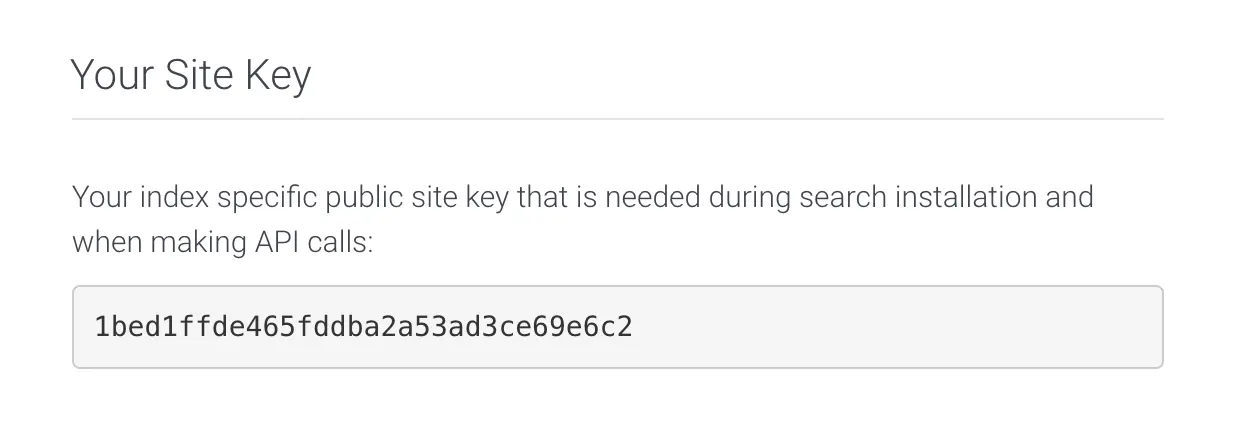
Task: Click the word "installation" in the description
Action: [x=969, y=197]
